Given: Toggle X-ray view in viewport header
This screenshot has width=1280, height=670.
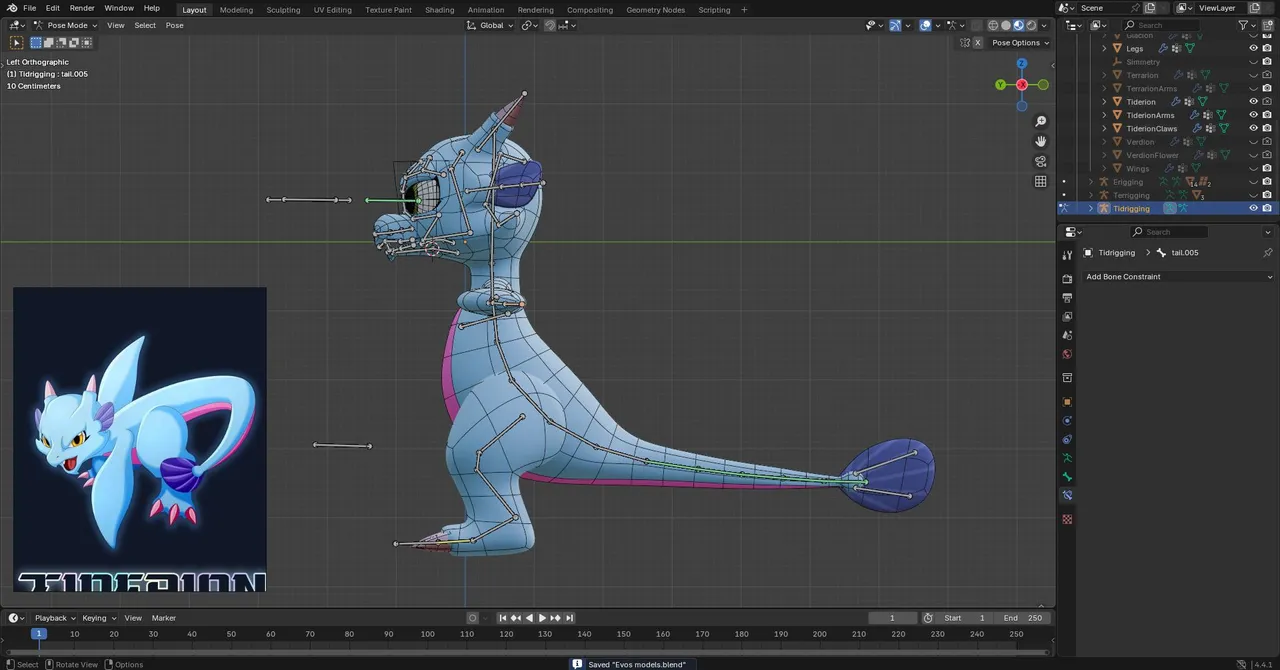Looking at the screenshot, I should click(x=978, y=25).
